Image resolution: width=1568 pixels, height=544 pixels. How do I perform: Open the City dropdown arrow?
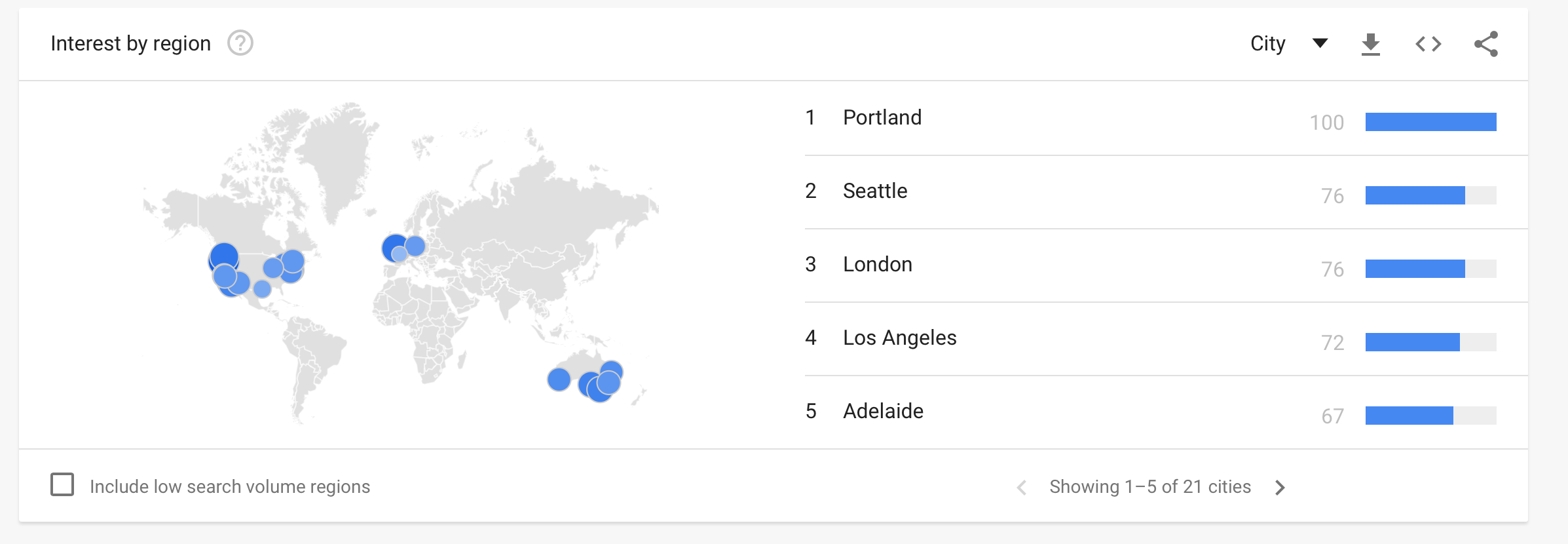point(1320,43)
